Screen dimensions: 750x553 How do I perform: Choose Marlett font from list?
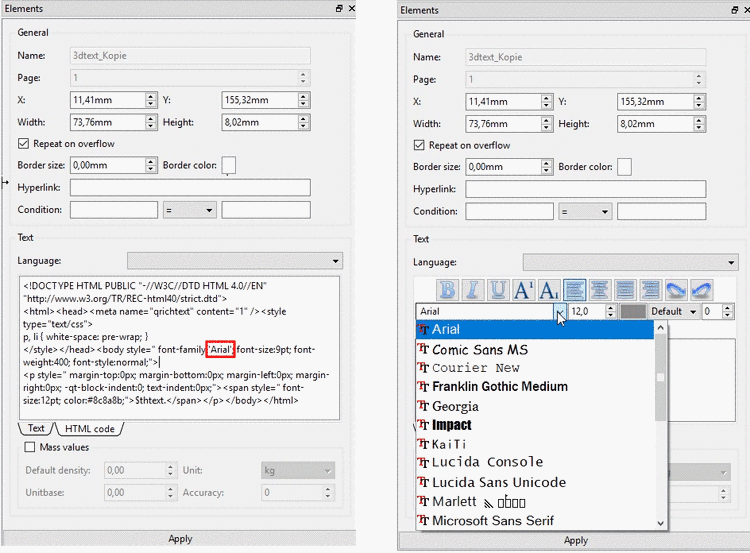535,501
